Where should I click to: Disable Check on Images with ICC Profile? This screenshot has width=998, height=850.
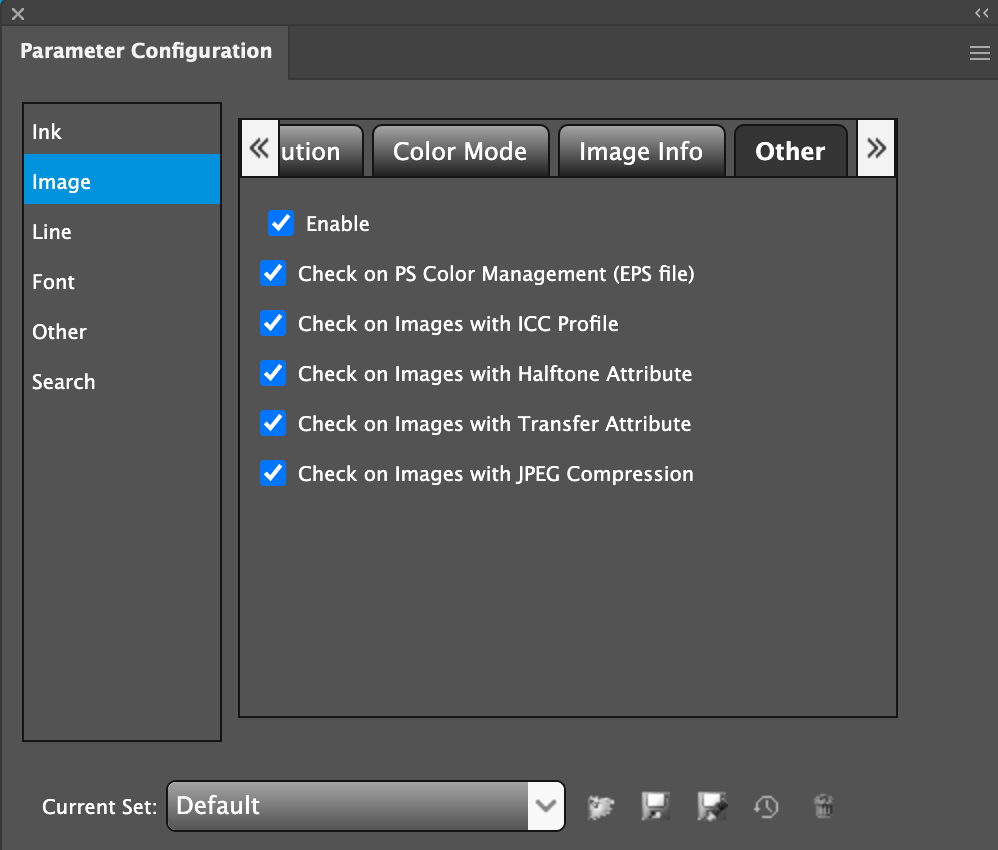[273, 323]
